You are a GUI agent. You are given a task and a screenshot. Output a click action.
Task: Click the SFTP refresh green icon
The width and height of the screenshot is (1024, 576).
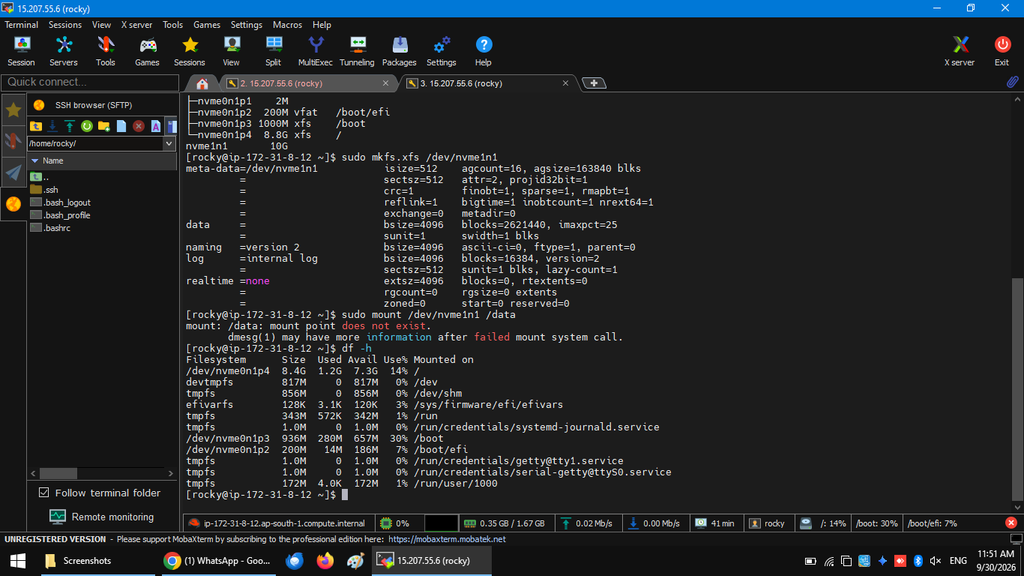click(87, 126)
